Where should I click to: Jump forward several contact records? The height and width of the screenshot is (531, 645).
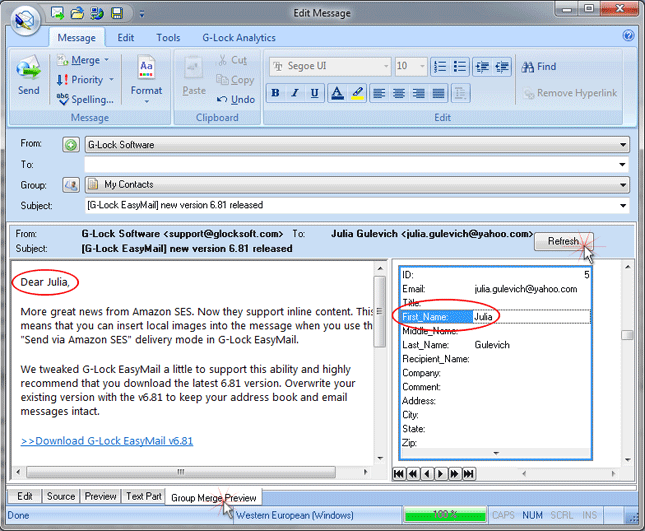(x=454, y=474)
